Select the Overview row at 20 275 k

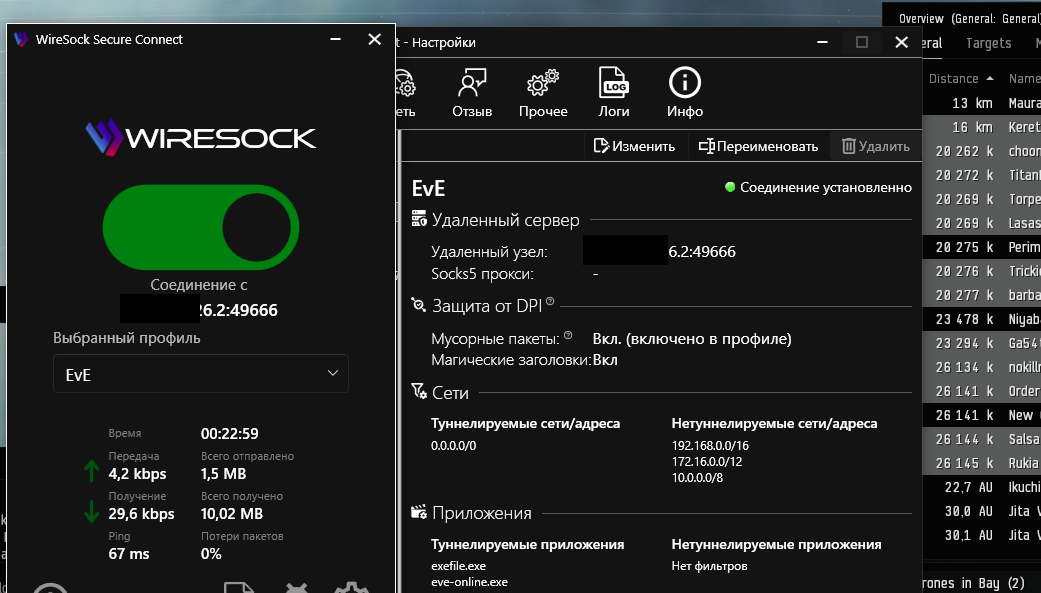click(982, 247)
